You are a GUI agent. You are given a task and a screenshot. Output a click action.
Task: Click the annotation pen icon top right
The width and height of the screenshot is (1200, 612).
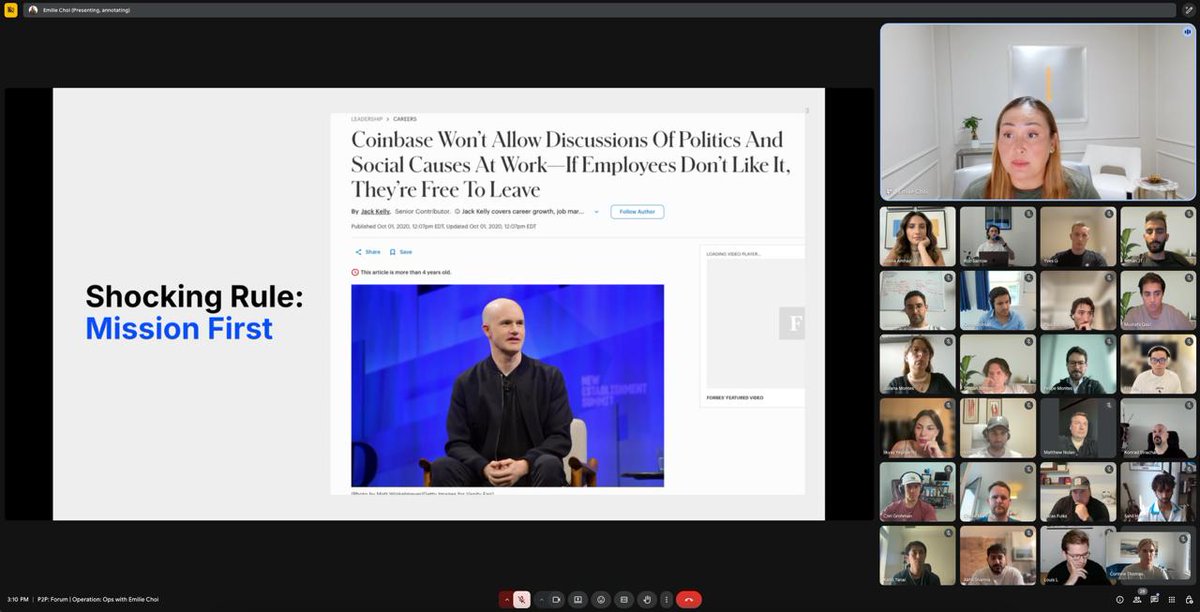(x=1188, y=10)
